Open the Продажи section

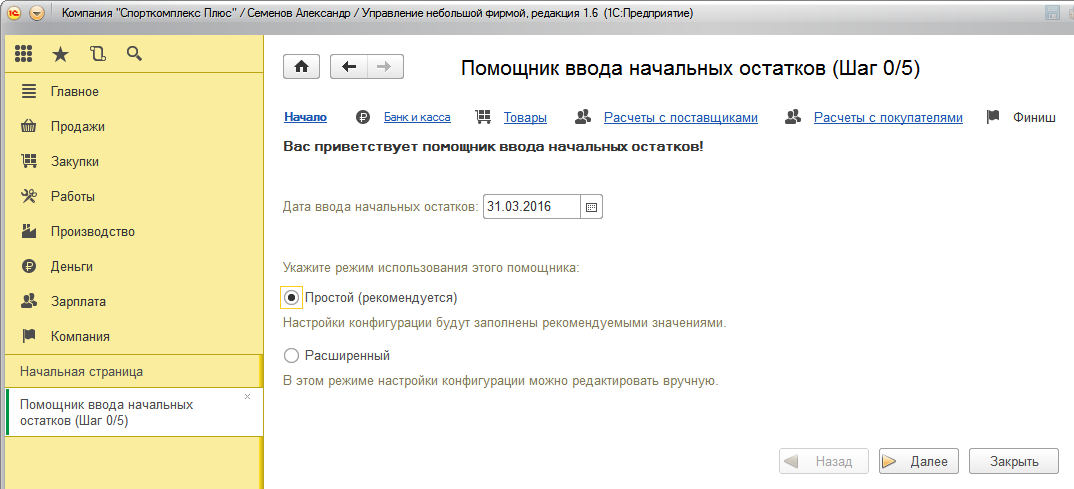[x=134, y=127]
